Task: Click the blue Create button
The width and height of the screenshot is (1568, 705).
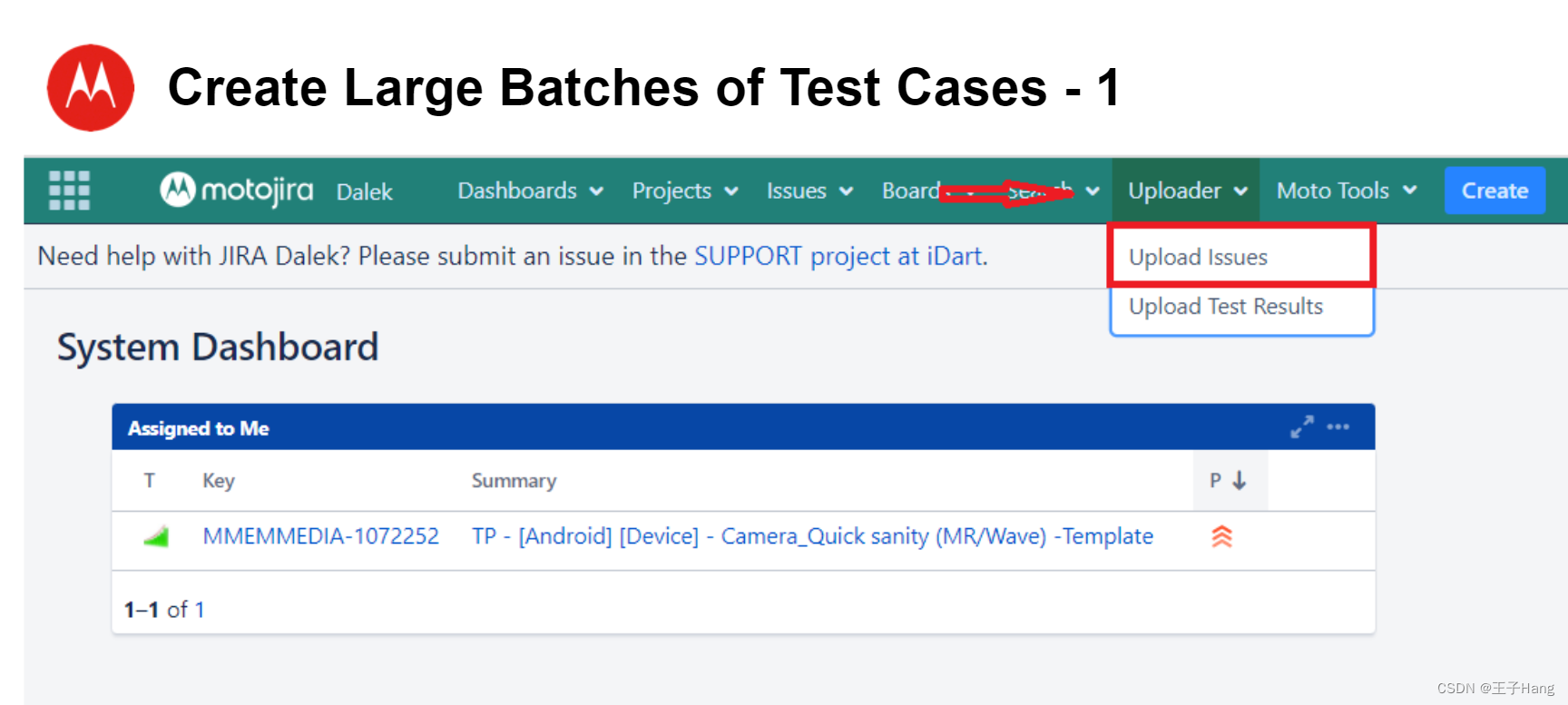Action: click(1494, 191)
